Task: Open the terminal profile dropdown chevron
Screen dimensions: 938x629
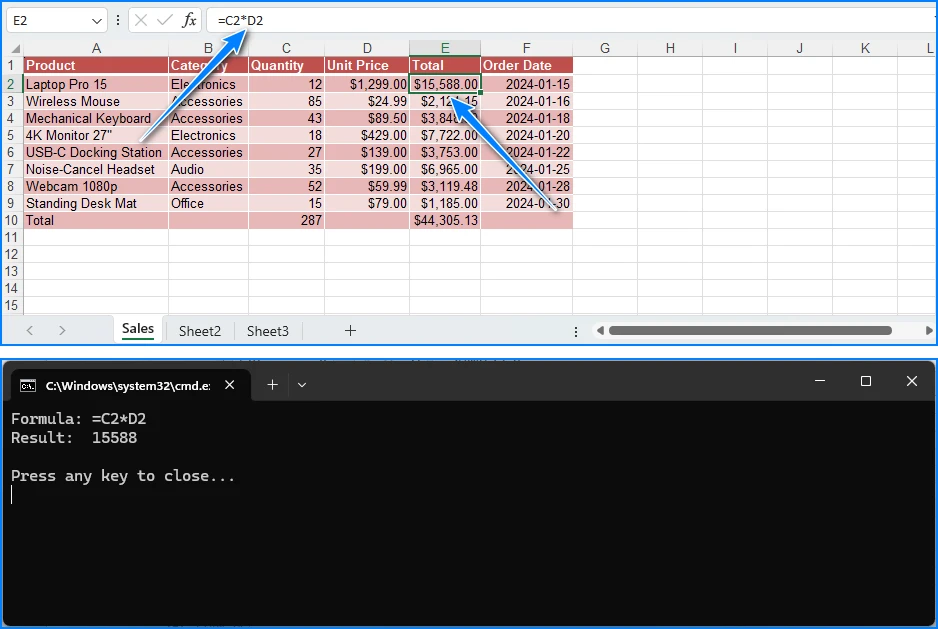Action: (x=302, y=385)
